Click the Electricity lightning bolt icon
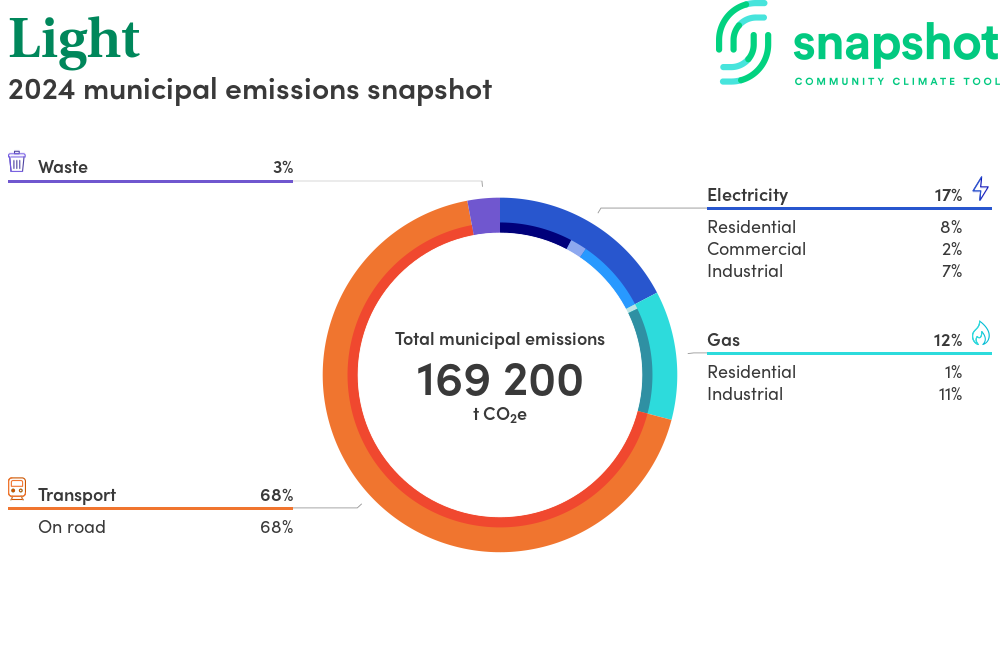Screen dimensions: 1000x670 [x=980, y=190]
